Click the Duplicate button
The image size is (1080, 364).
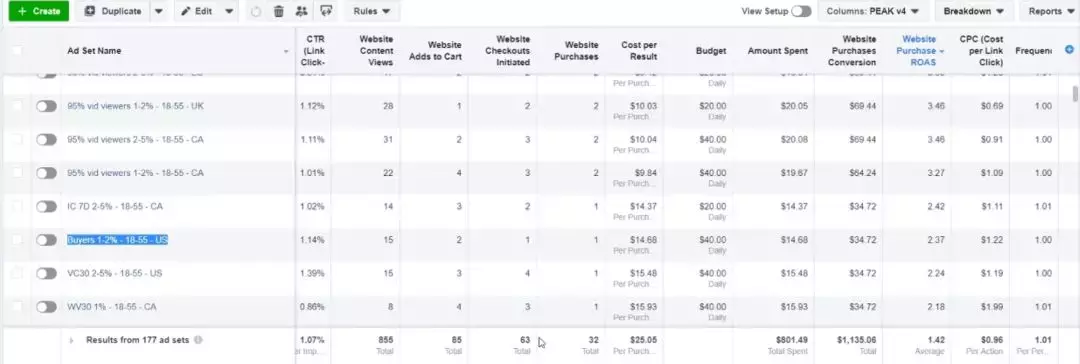point(113,11)
